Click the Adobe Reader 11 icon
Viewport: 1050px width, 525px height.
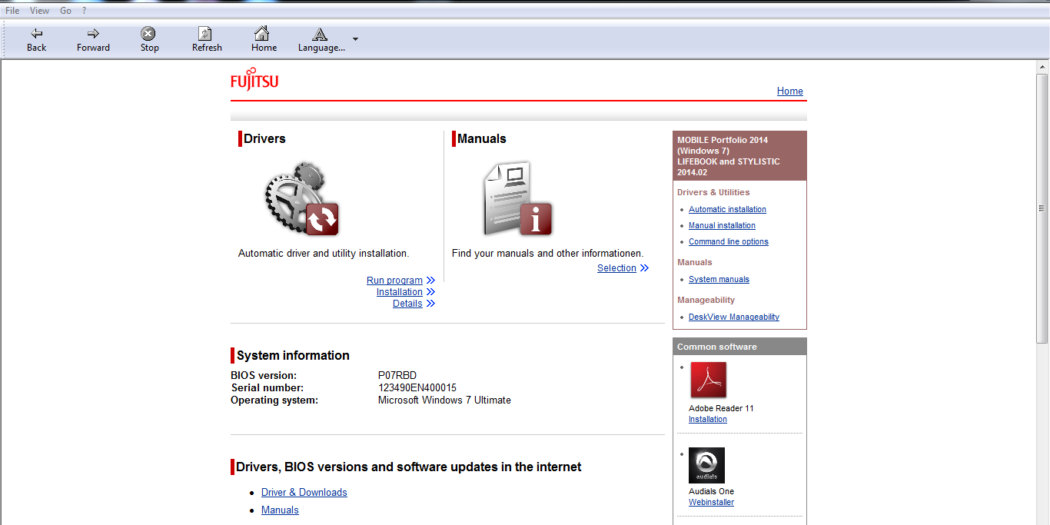(x=708, y=380)
